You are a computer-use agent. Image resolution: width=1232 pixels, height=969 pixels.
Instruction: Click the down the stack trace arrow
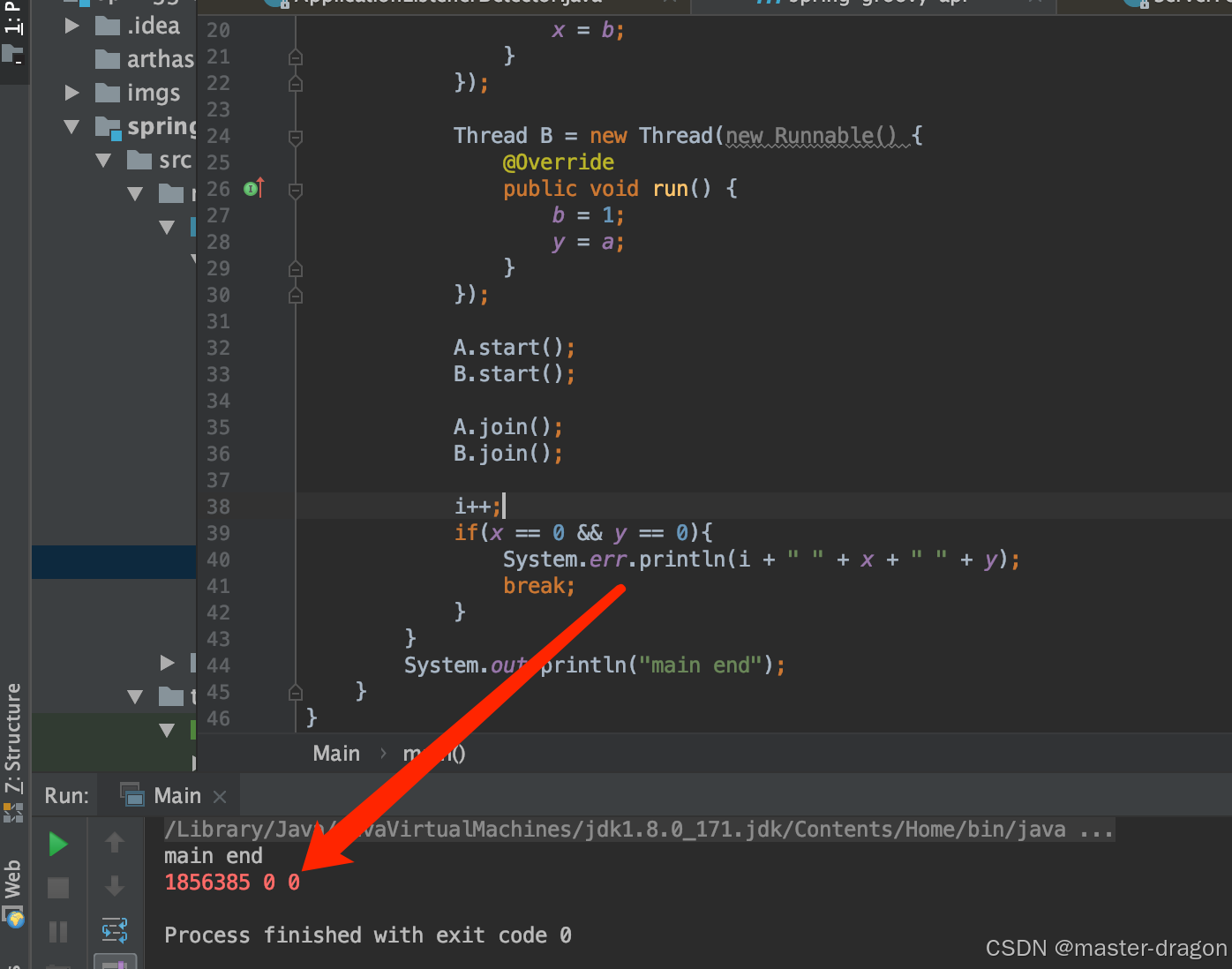(x=115, y=886)
